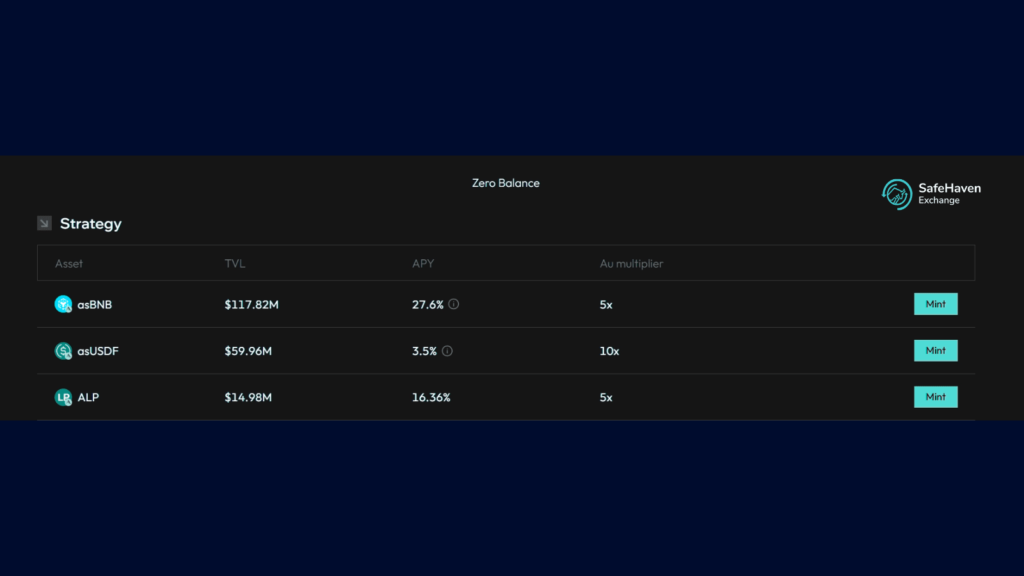1024x576 pixels.
Task: Select the ALP asset name
Action: click(x=88, y=398)
